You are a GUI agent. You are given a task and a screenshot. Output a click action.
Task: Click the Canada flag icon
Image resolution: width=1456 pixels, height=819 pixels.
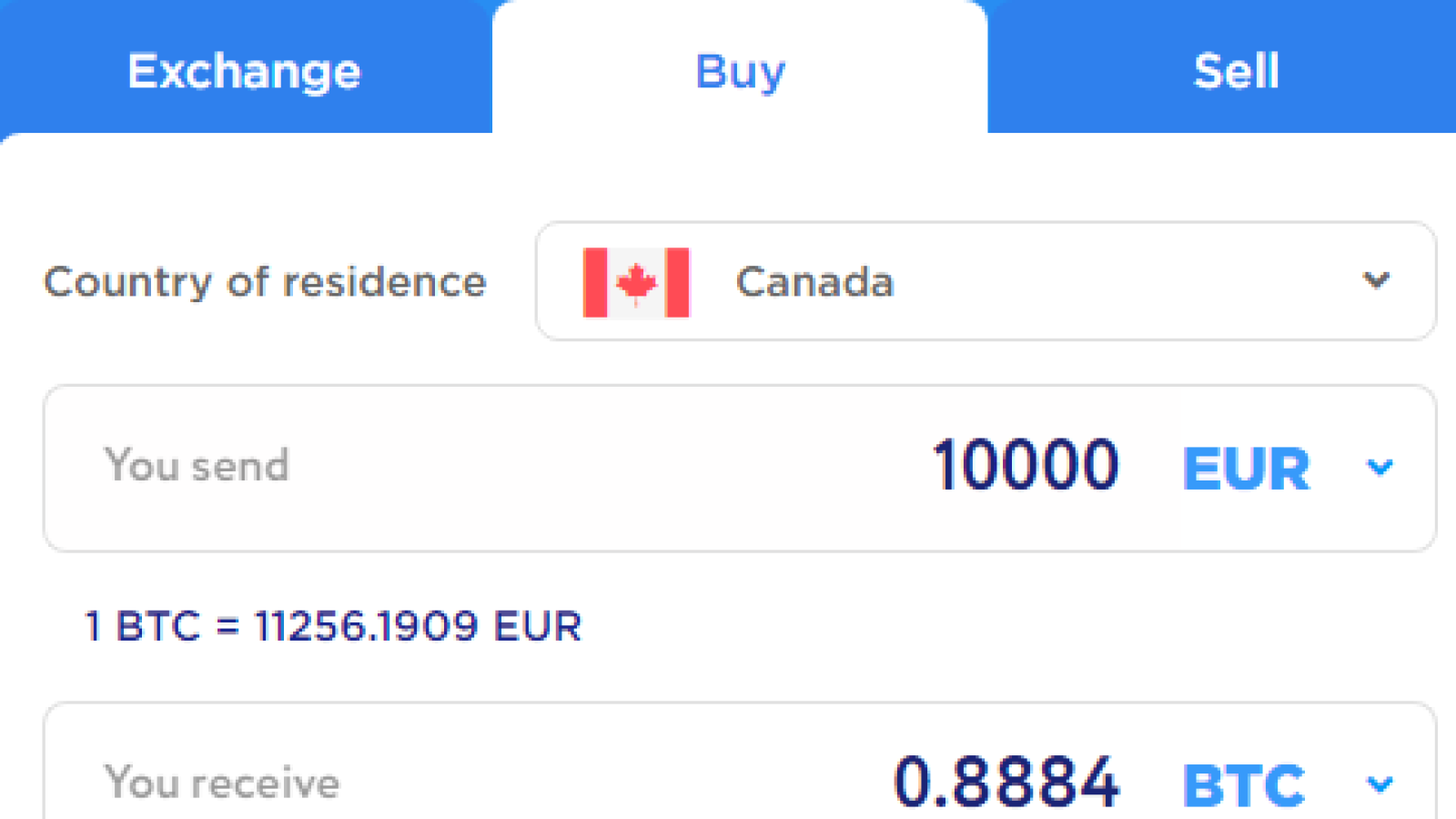pyautogui.click(x=636, y=282)
